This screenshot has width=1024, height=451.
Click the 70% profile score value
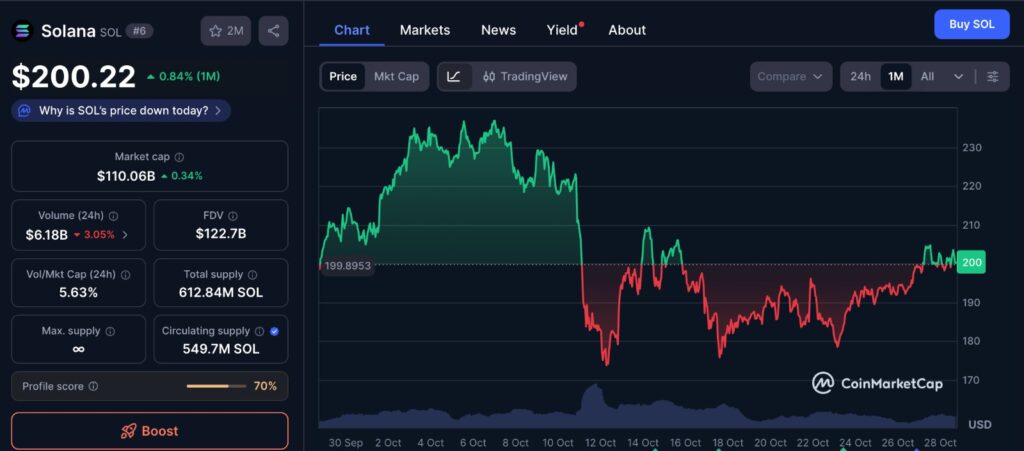[265, 386]
